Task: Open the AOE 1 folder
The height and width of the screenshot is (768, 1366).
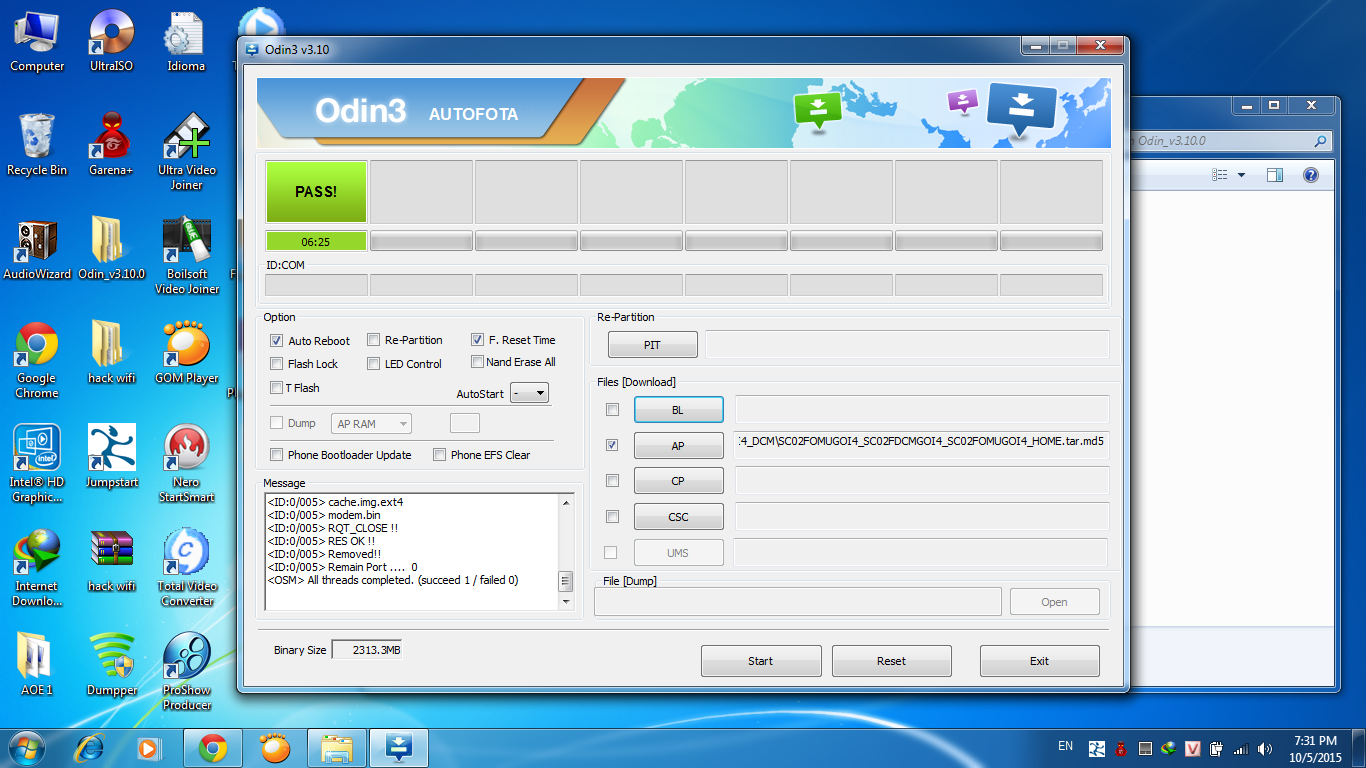Action: (37, 666)
